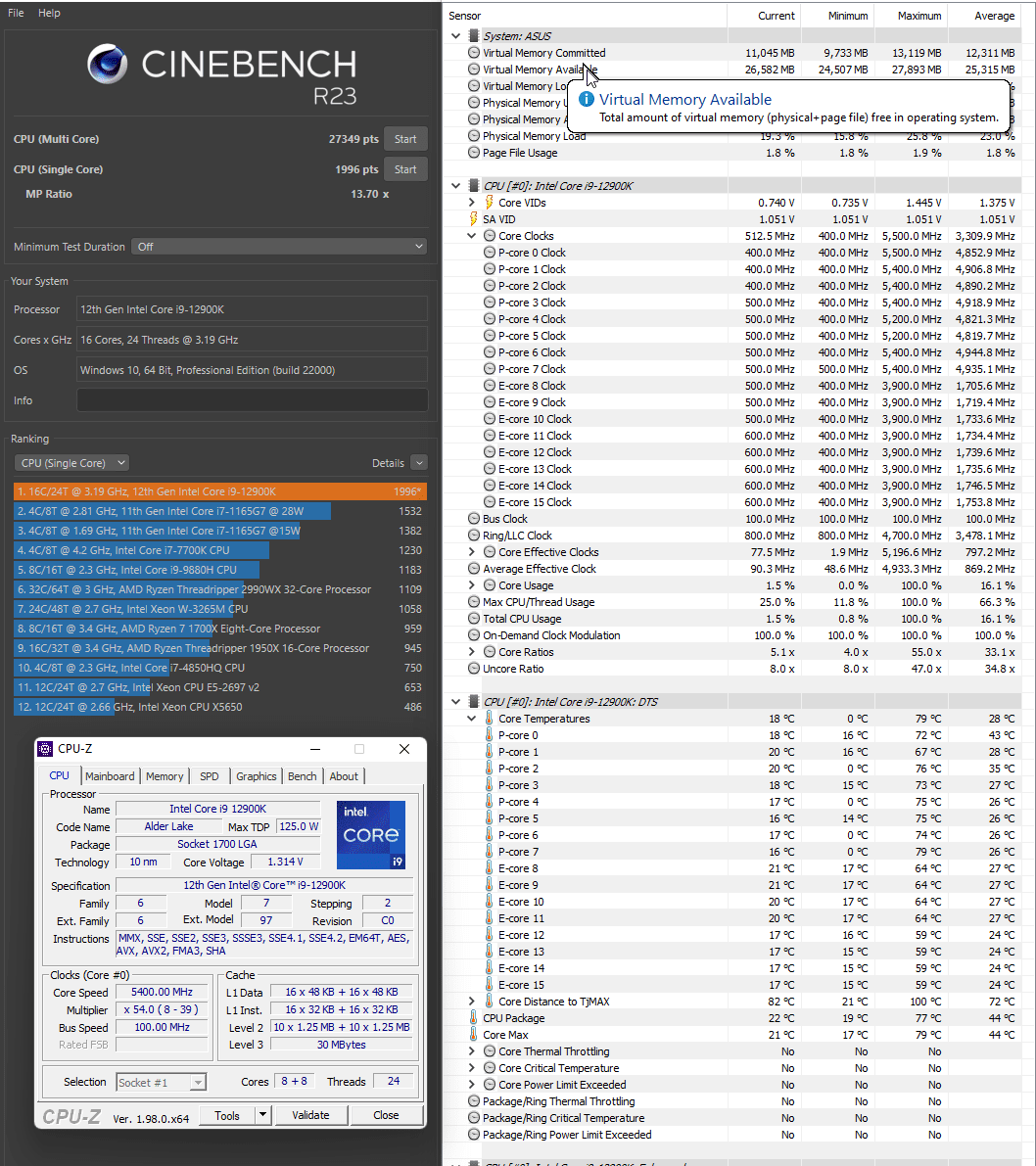Screen dimensions: 1036x1166
Task: Click the E-core 8 Clock sensor icon
Action: coord(490,385)
